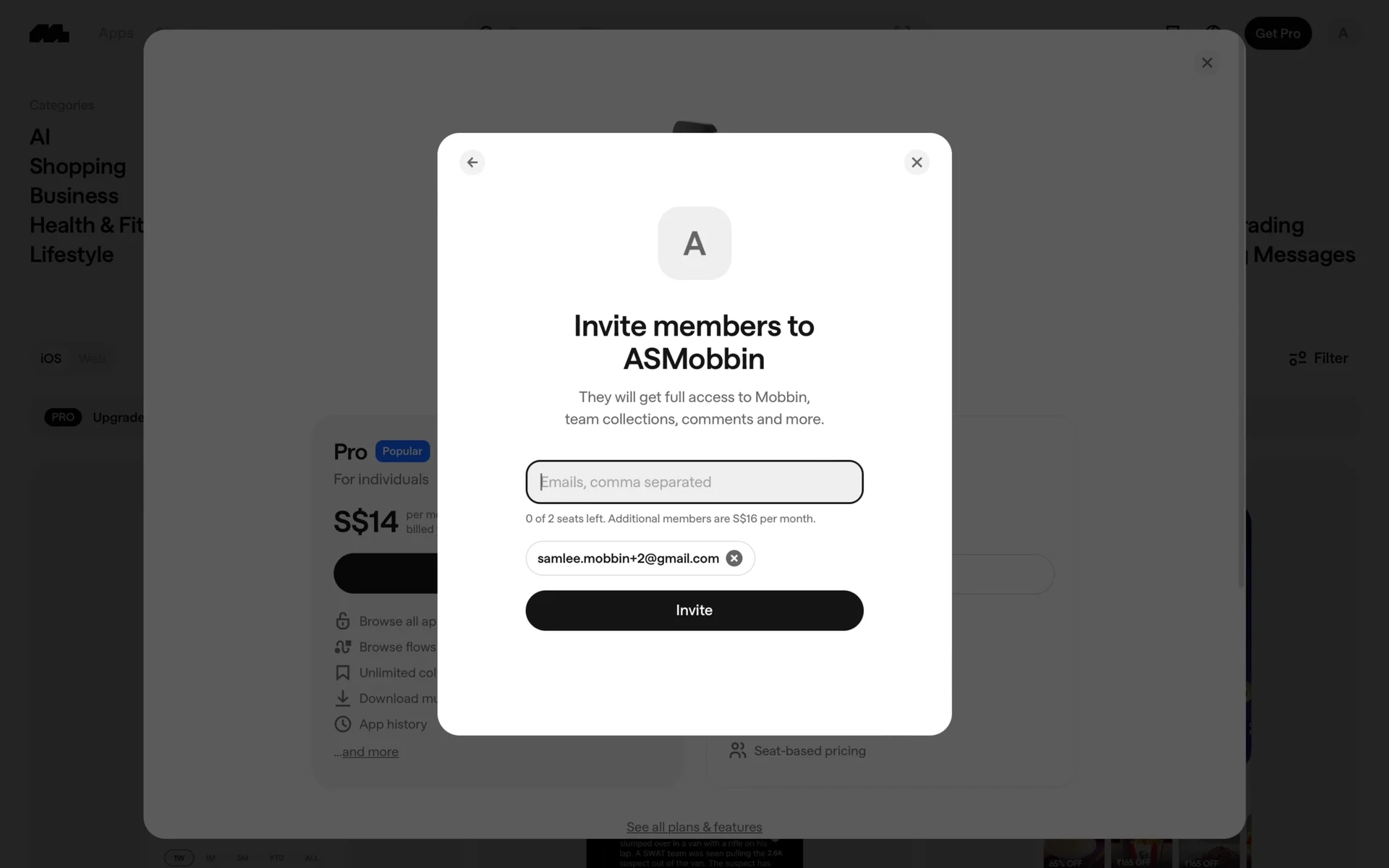Focus the Emails comma separated field

click(x=694, y=482)
